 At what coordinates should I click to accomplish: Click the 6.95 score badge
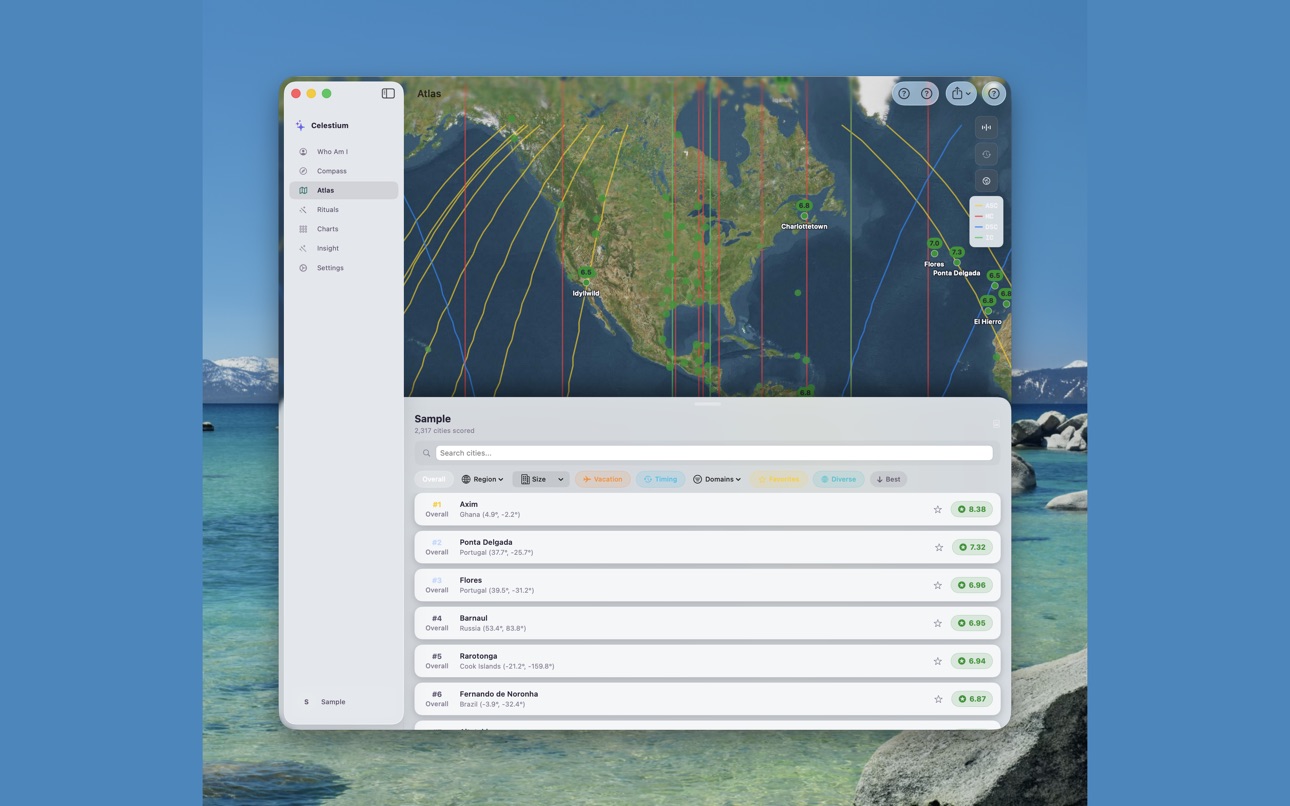pyautogui.click(x=971, y=623)
